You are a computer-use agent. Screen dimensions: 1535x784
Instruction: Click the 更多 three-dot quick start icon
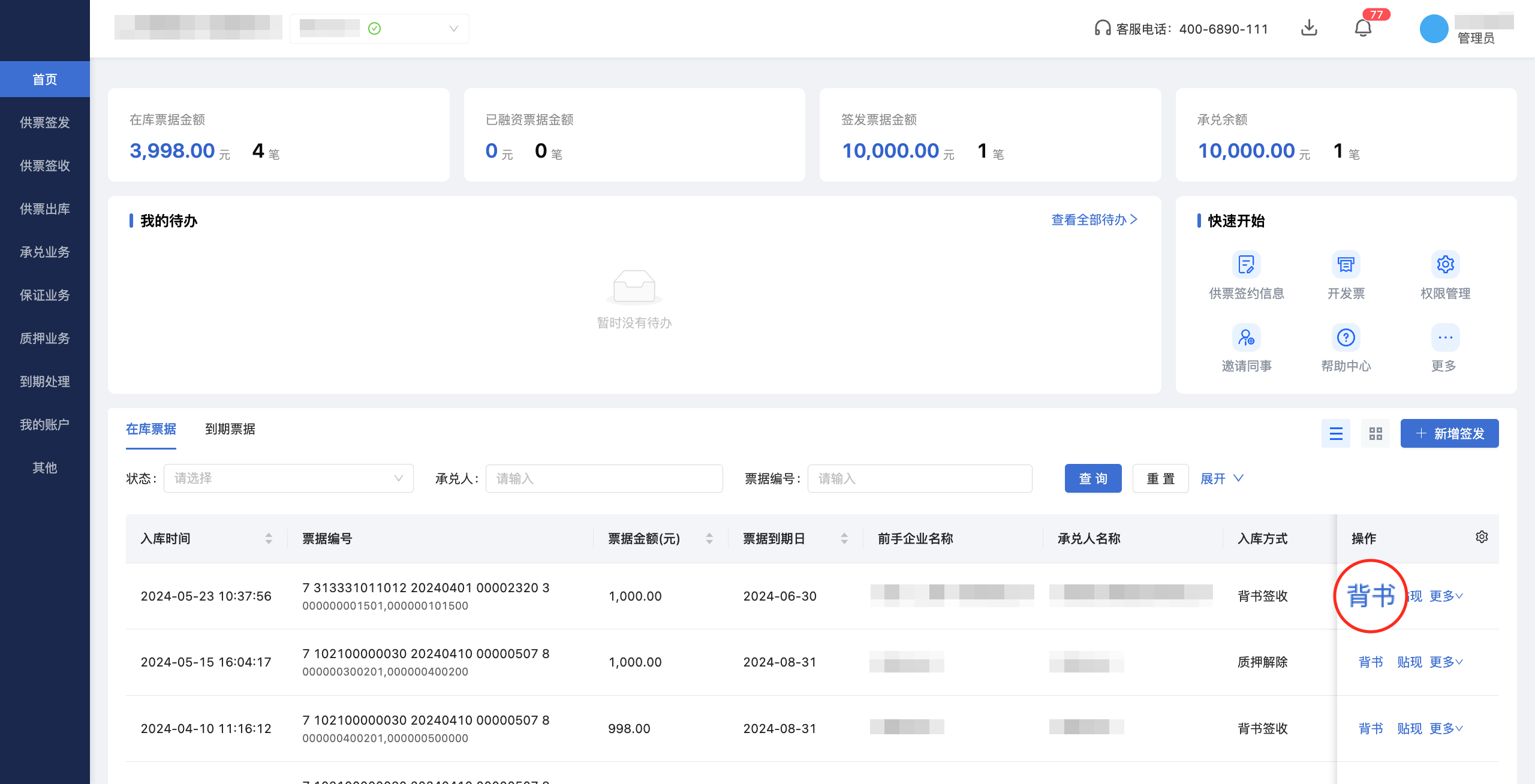(1445, 337)
